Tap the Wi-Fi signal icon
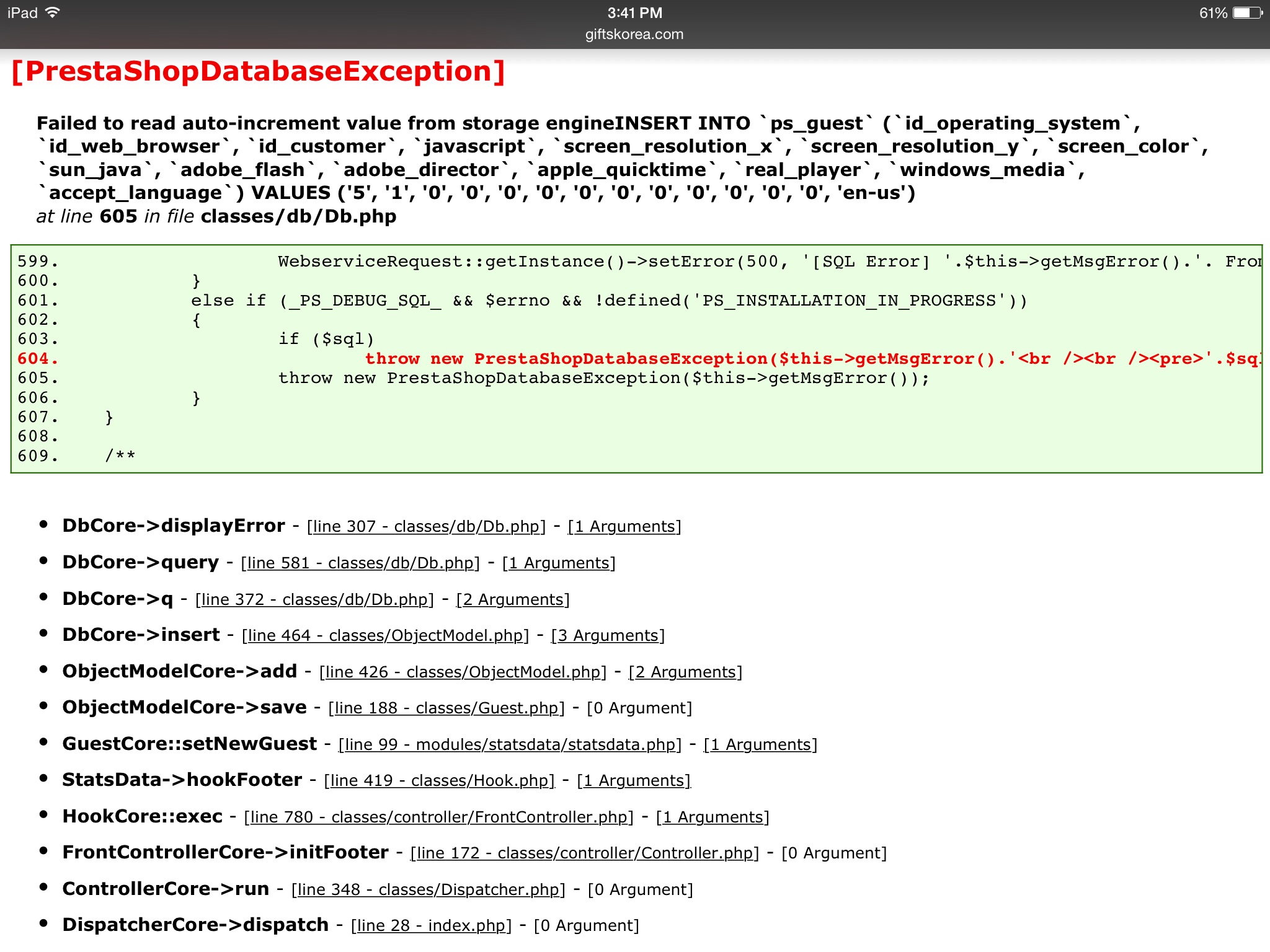This screenshot has height=952, width=1270. click(53, 12)
